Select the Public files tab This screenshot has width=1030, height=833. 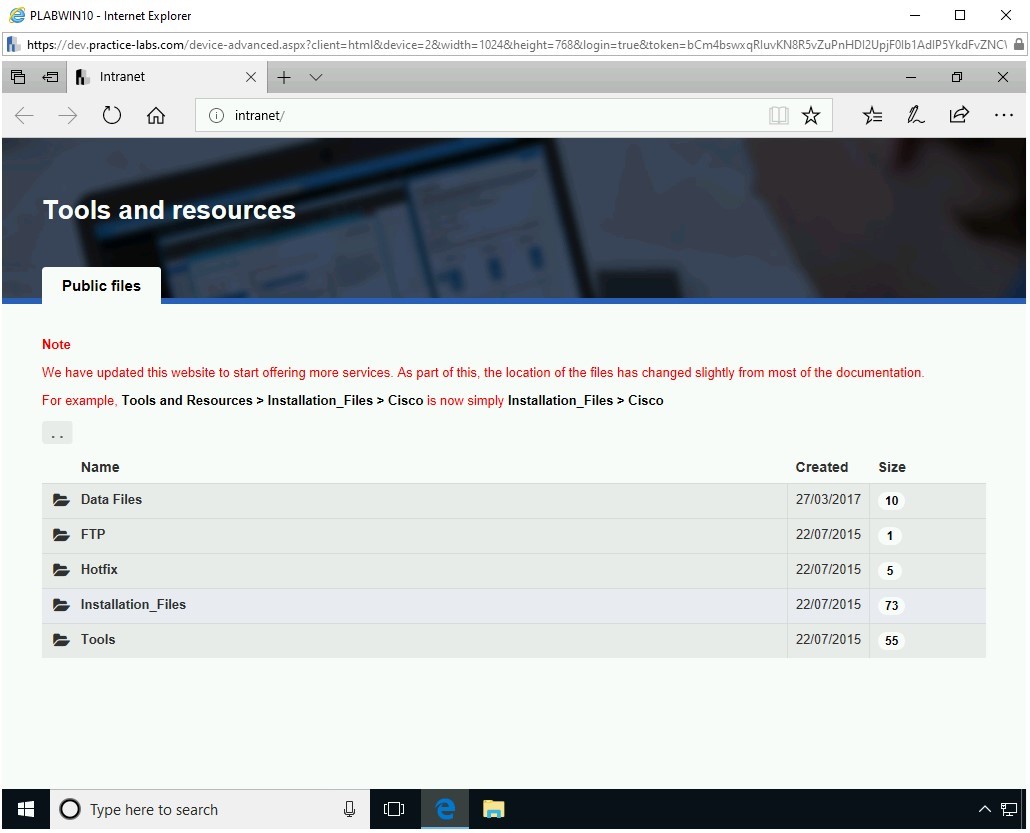tap(100, 285)
